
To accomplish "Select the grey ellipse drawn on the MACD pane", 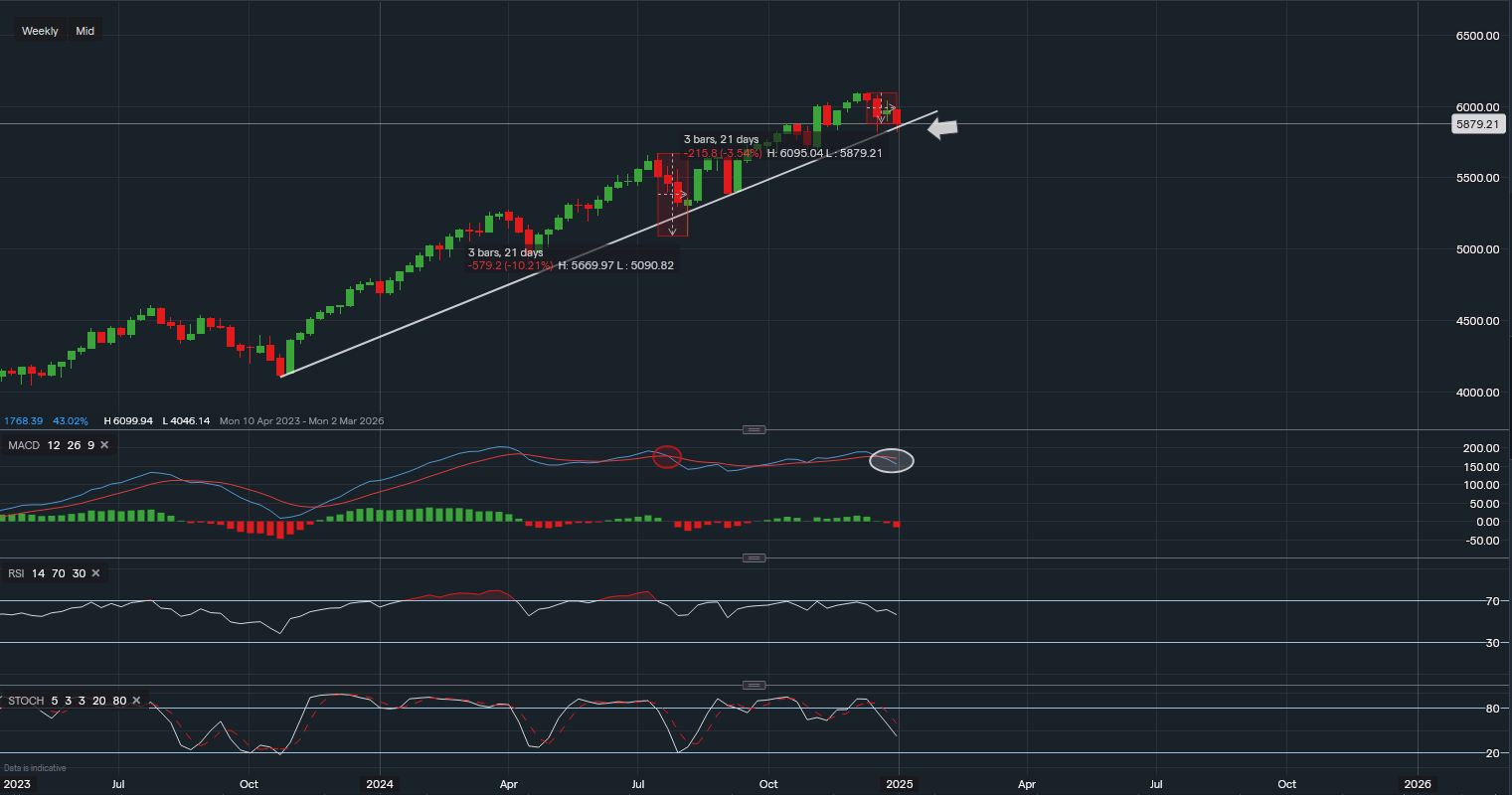I will pos(891,460).
